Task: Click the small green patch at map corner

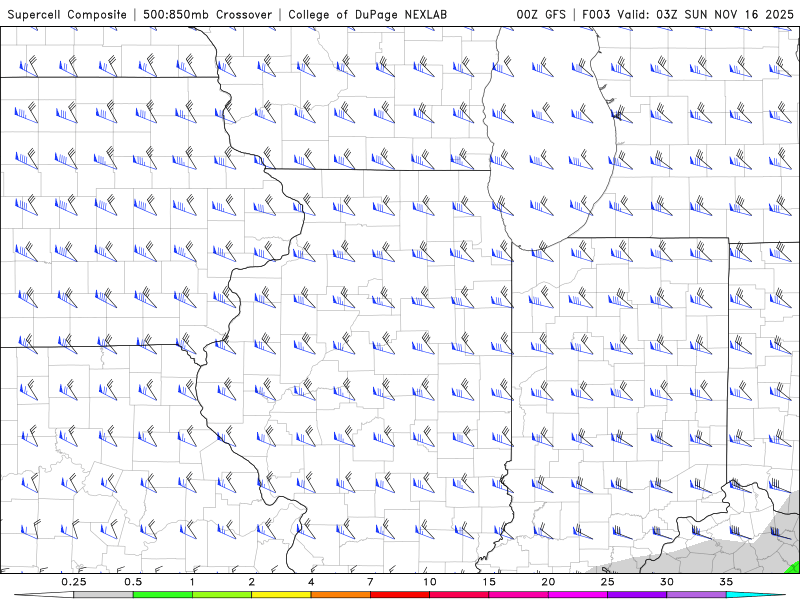Action: pyautogui.click(x=794, y=567)
